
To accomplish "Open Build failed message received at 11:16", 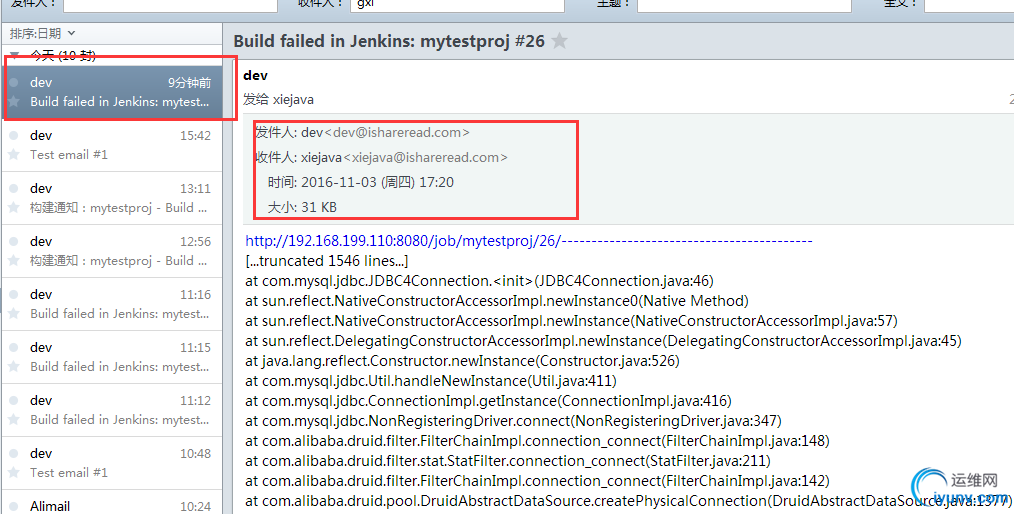I will [x=112, y=304].
